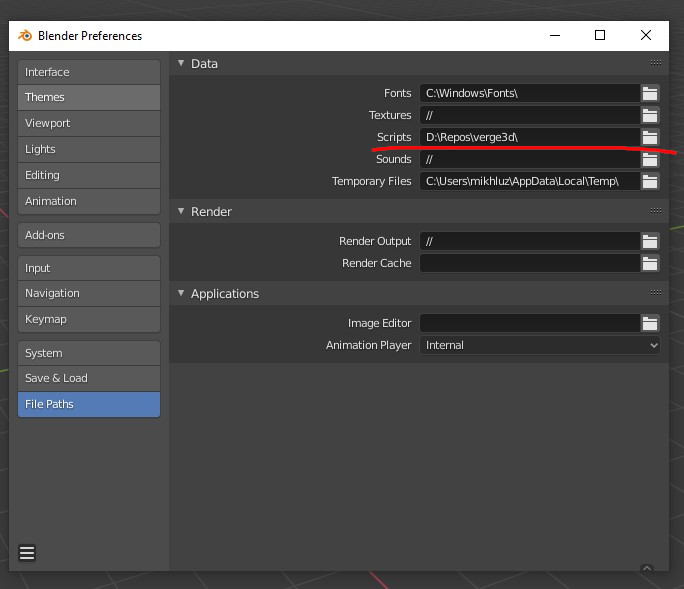
Task: Open Save & Load settings
Action: (x=89, y=378)
